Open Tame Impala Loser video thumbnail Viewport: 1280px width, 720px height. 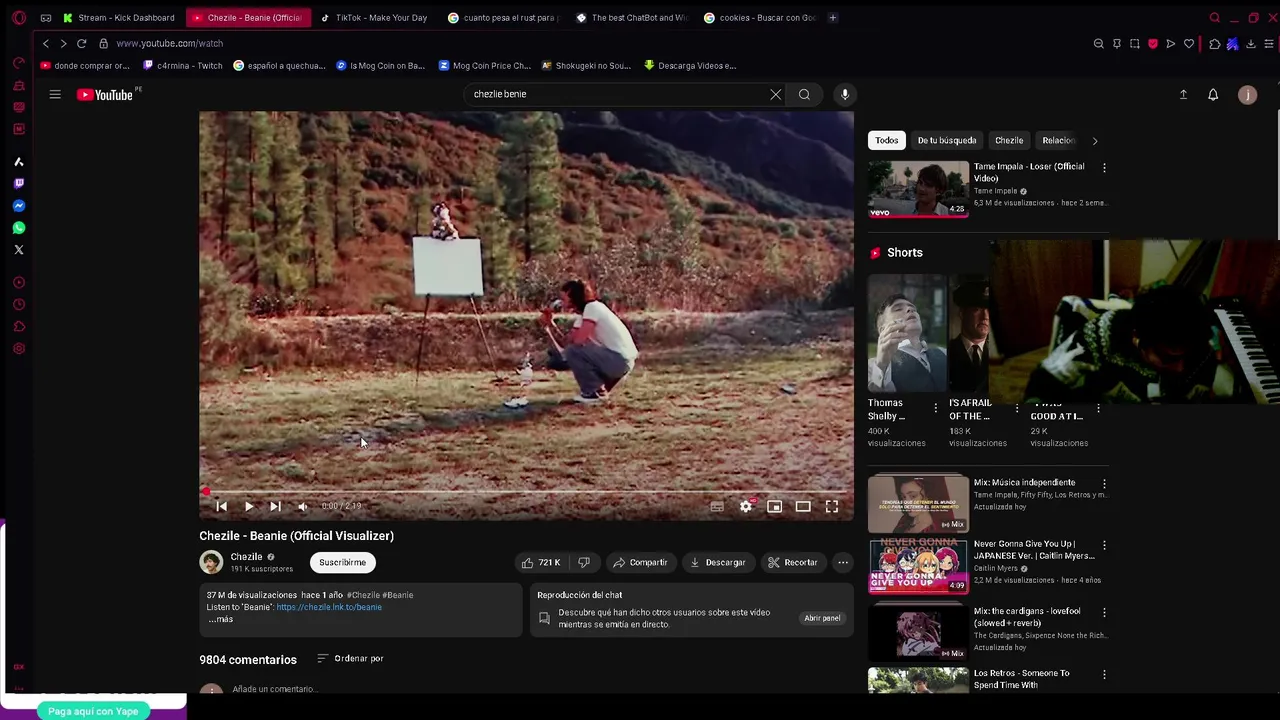918,188
